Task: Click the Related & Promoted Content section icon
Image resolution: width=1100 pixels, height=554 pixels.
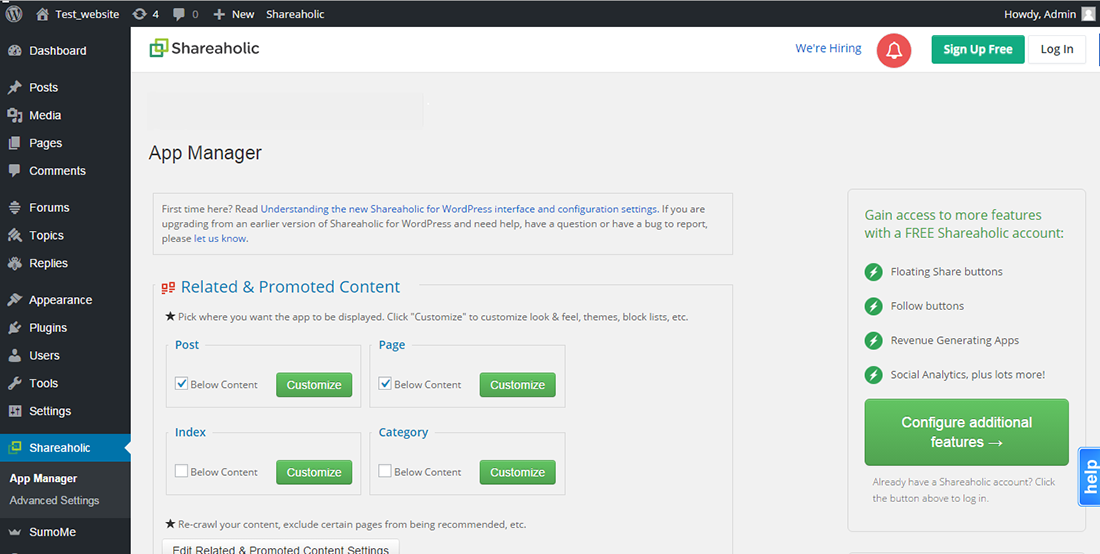Action: (168, 288)
